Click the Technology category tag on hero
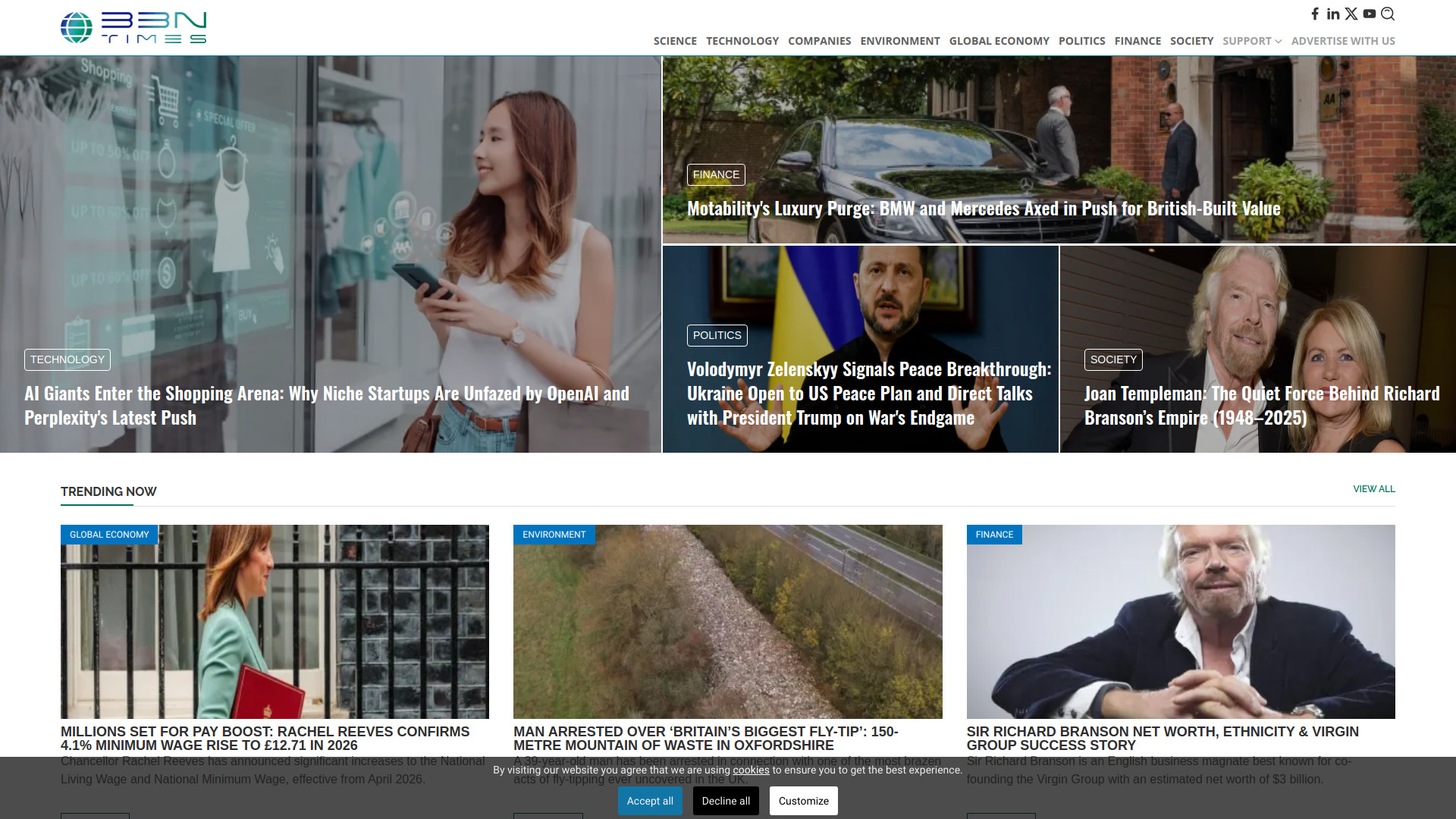The width and height of the screenshot is (1456, 819). (67, 359)
